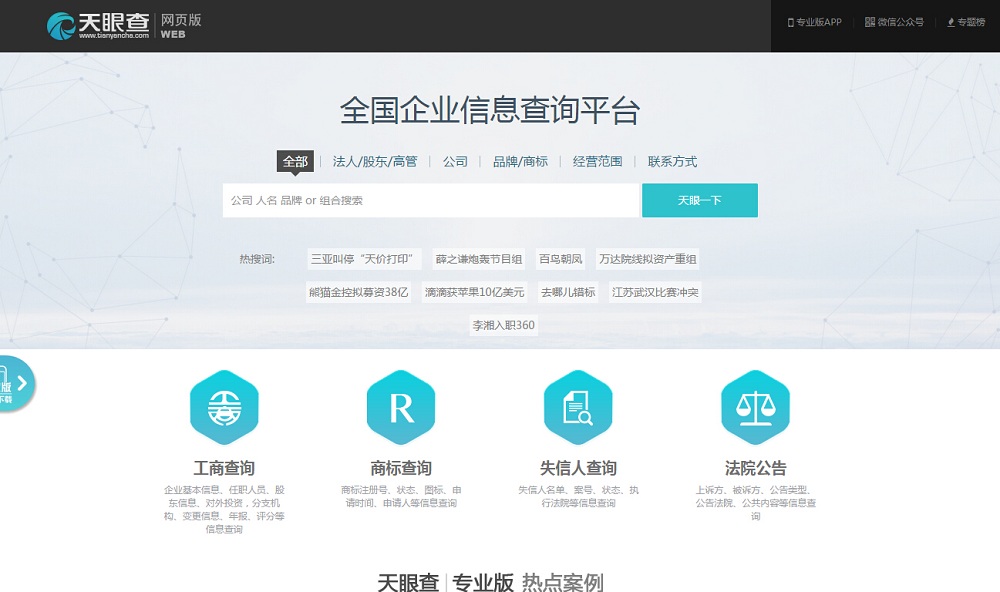
Task: Focus the company name search field
Action: coord(430,200)
